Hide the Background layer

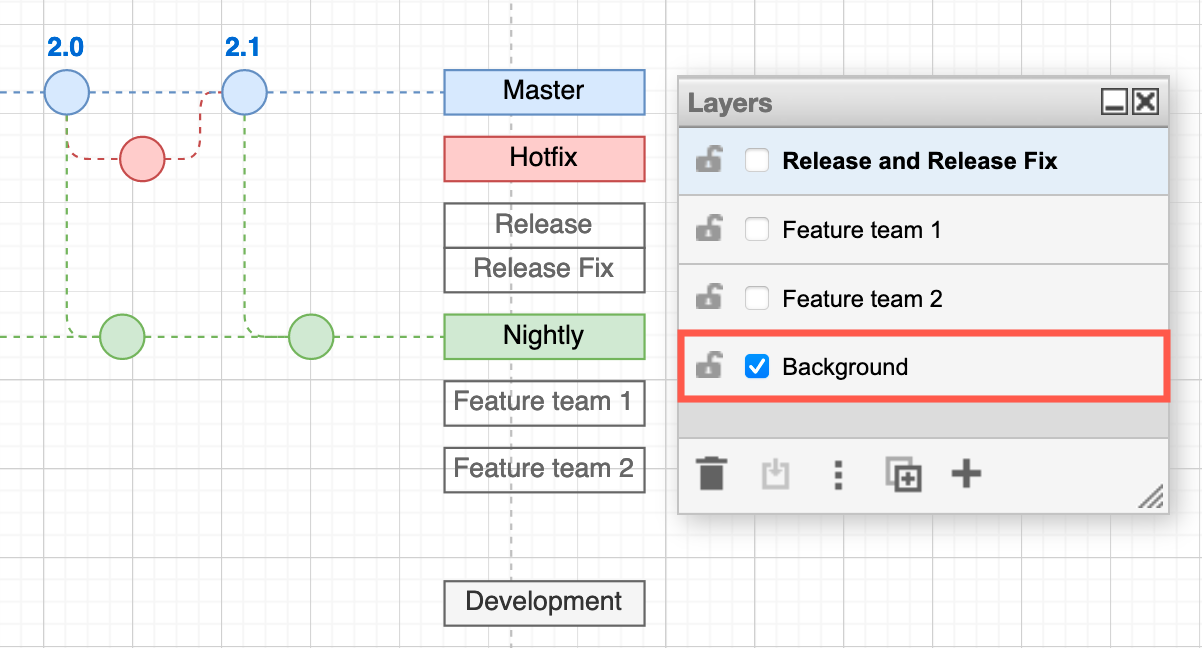[757, 366]
